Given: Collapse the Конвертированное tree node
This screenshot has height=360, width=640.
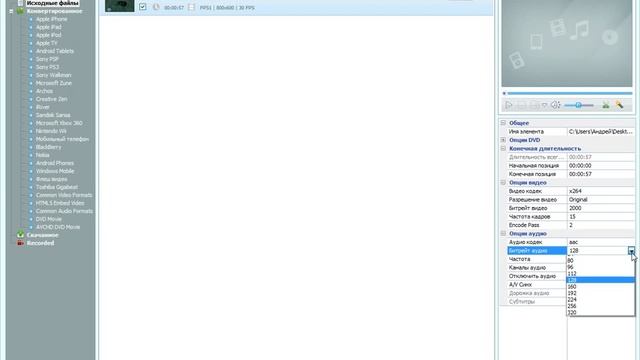Looking at the screenshot, I should (x=11, y=11).
